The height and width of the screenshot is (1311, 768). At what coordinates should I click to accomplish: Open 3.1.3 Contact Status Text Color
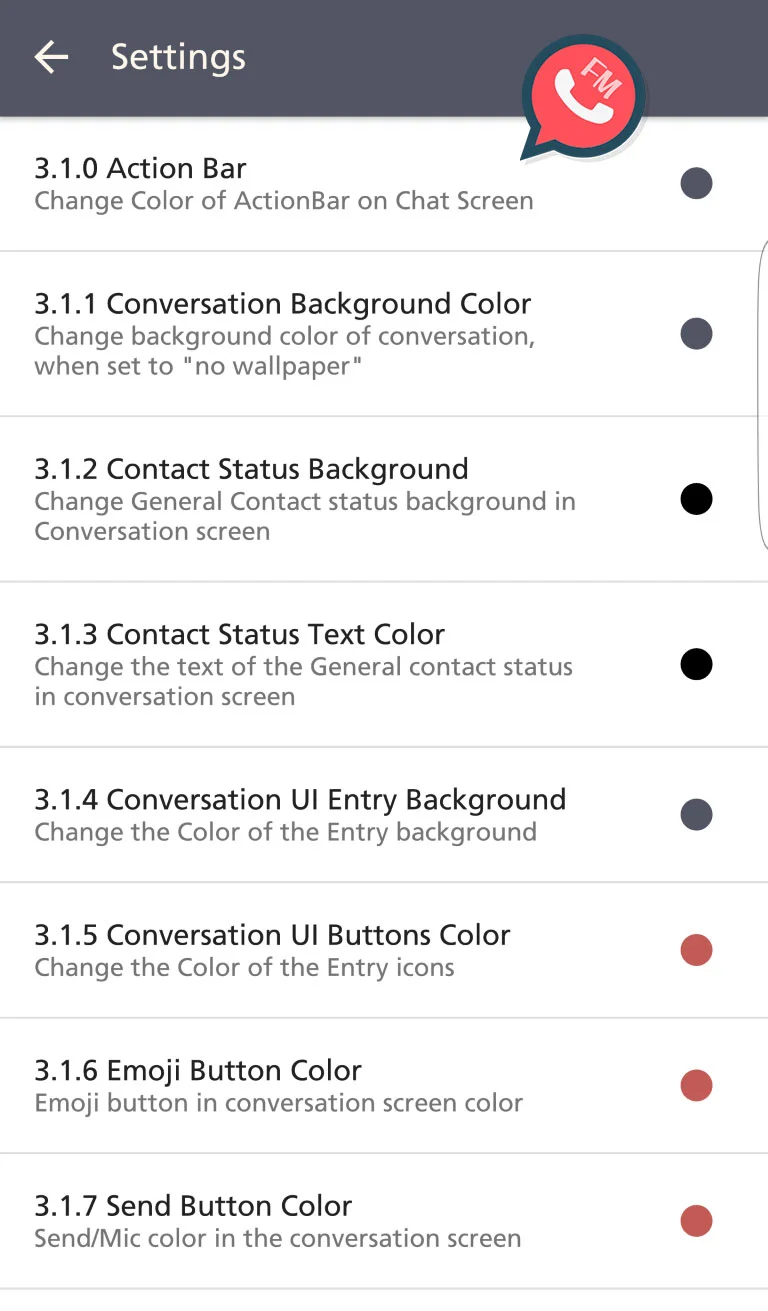(384, 664)
